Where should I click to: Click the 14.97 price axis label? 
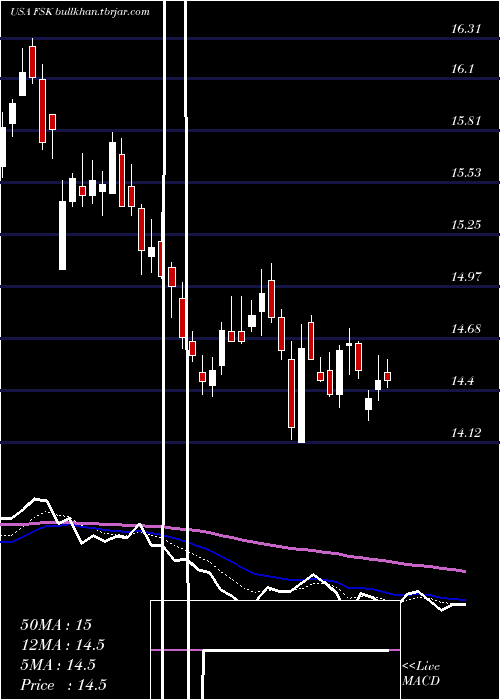point(466,277)
